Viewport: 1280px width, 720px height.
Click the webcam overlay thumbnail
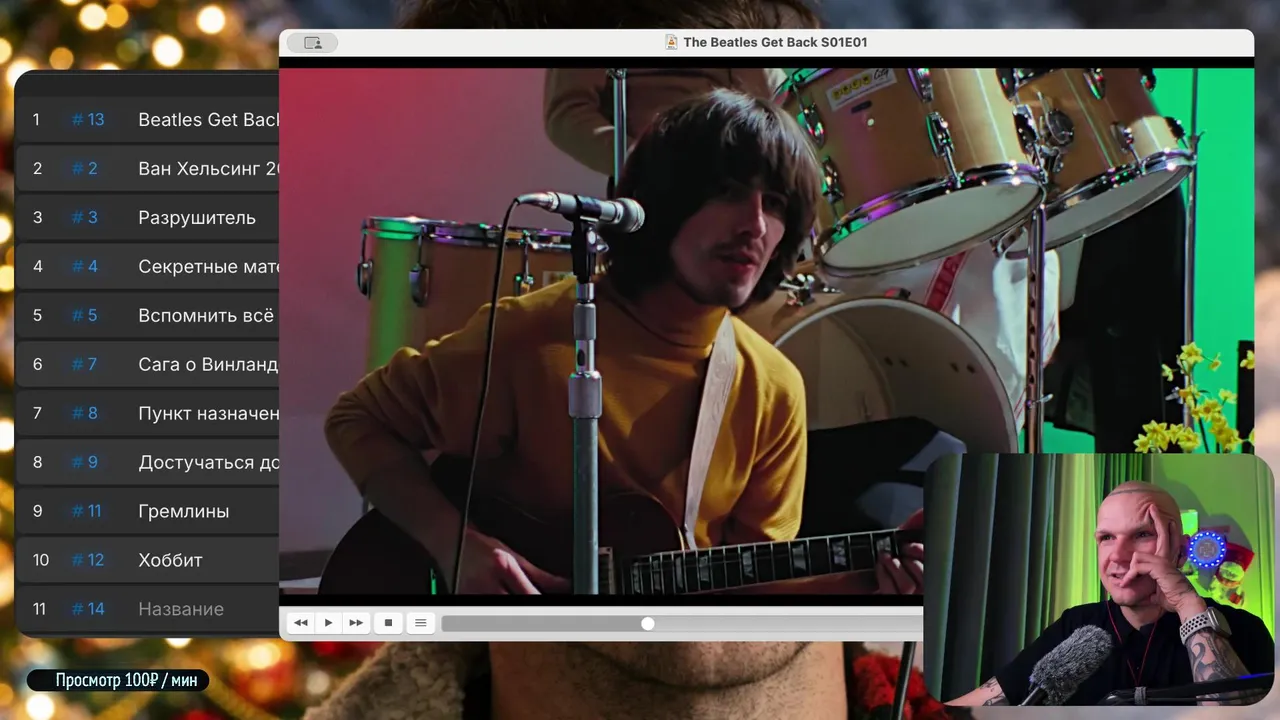(x=1100, y=580)
